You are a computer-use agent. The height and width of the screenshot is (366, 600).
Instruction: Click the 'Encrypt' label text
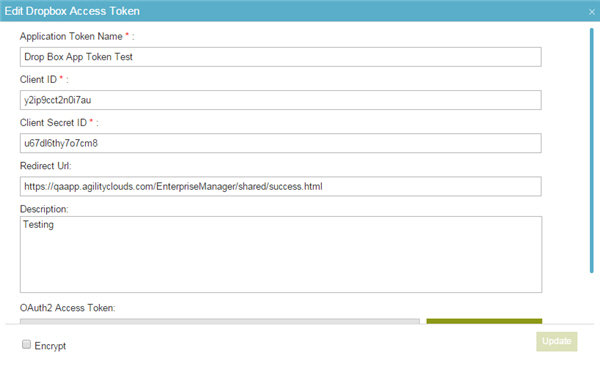coord(50,346)
